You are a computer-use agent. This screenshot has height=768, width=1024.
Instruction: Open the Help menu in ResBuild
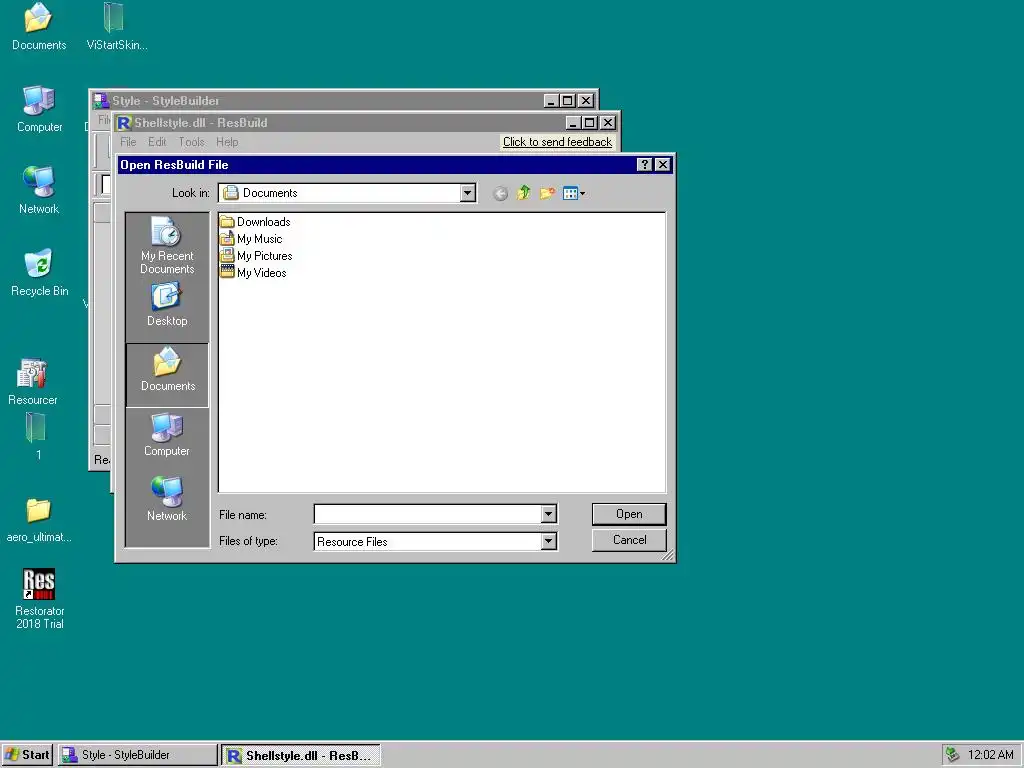click(227, 142)
